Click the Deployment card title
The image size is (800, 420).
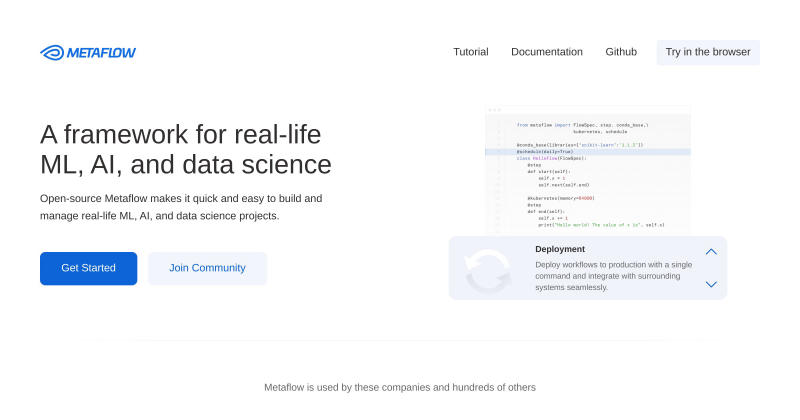[560, 249]
